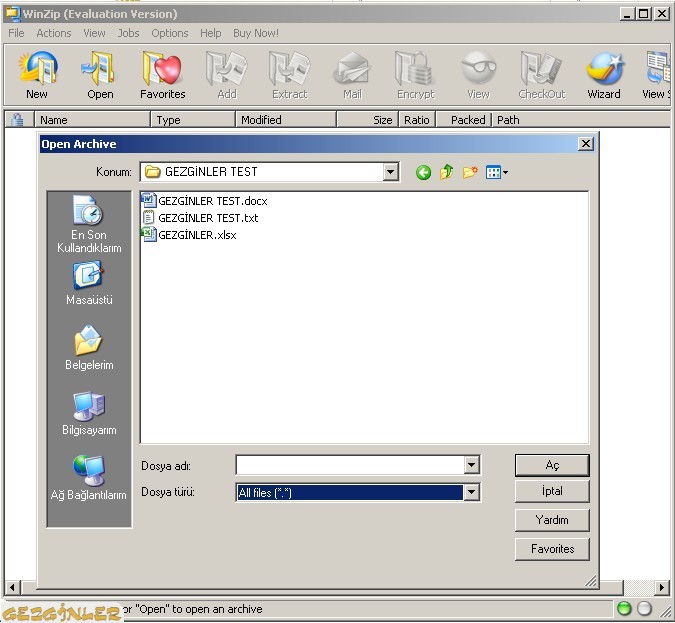Click the View toolbar icon with glasses
Screen dimensions: 675x623
tap(478, 75)
